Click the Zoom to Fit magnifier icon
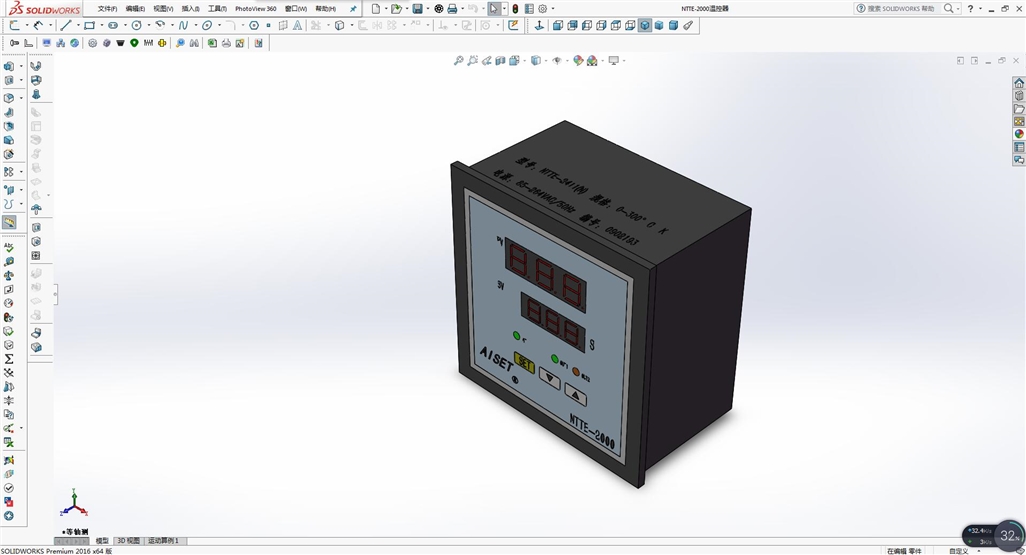 point(459,60)
